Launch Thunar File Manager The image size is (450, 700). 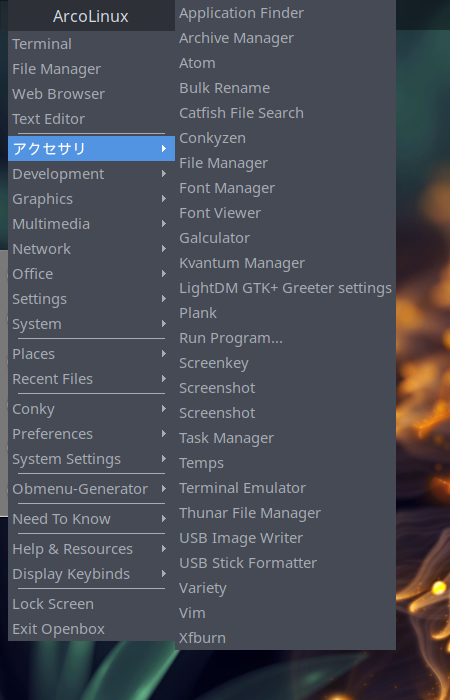[x=285, y=513]
